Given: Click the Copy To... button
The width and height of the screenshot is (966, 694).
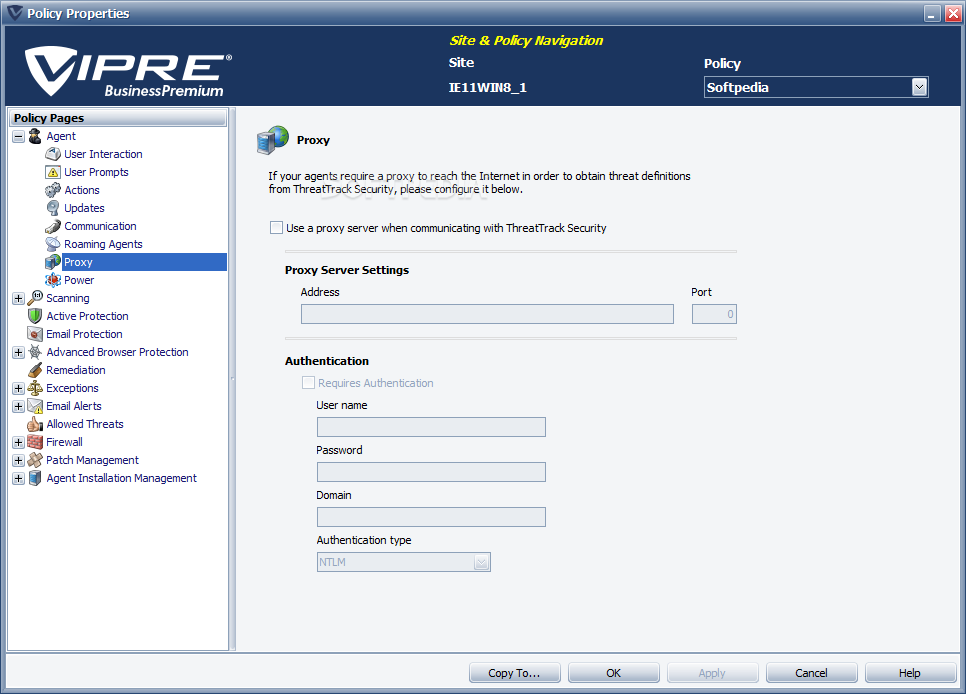Looking at the screenshot, I should [514, 673].
